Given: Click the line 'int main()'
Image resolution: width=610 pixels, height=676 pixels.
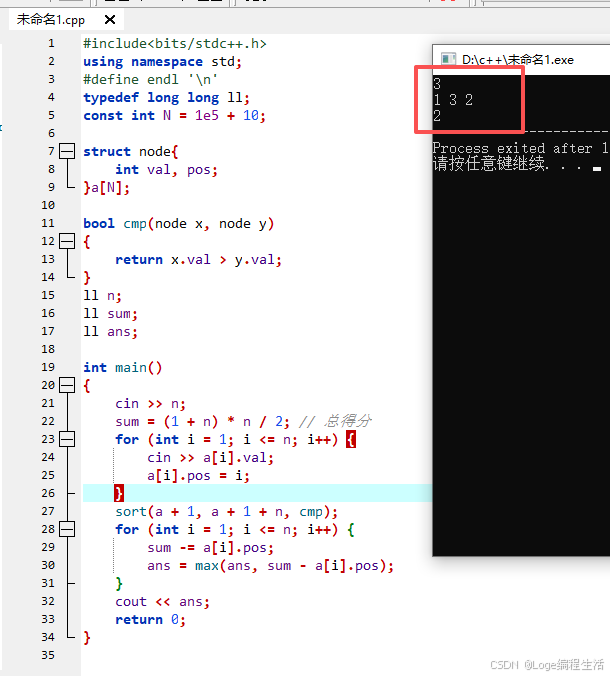Looking at the screenshot, I should click(x=123, y=368).
